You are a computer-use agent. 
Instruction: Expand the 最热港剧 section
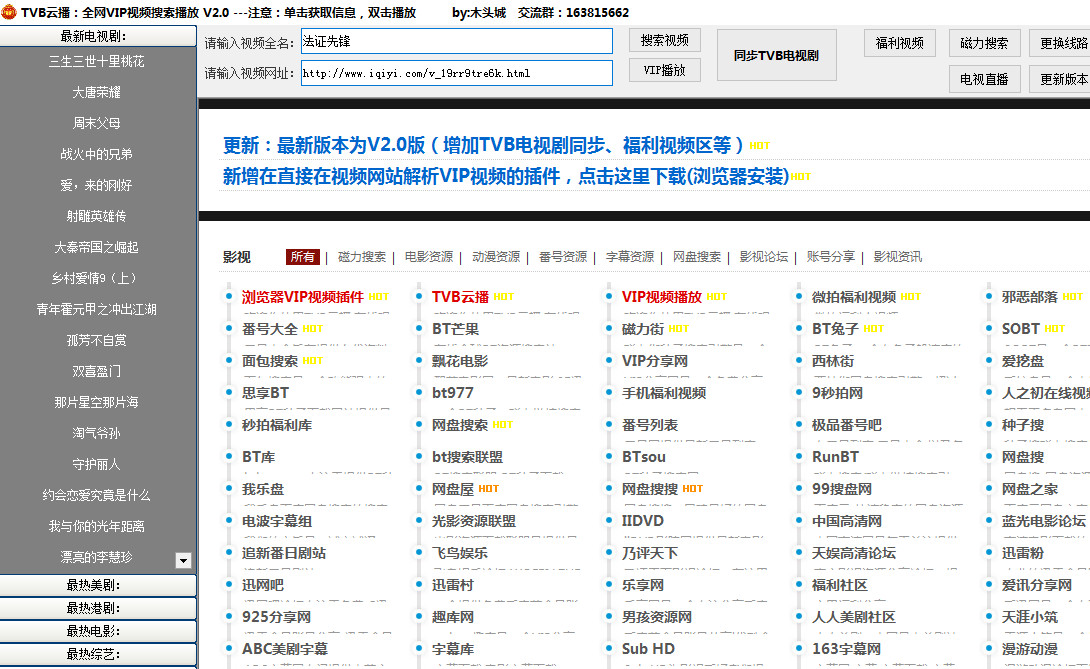pyautogui.click(x=98, y=608)
